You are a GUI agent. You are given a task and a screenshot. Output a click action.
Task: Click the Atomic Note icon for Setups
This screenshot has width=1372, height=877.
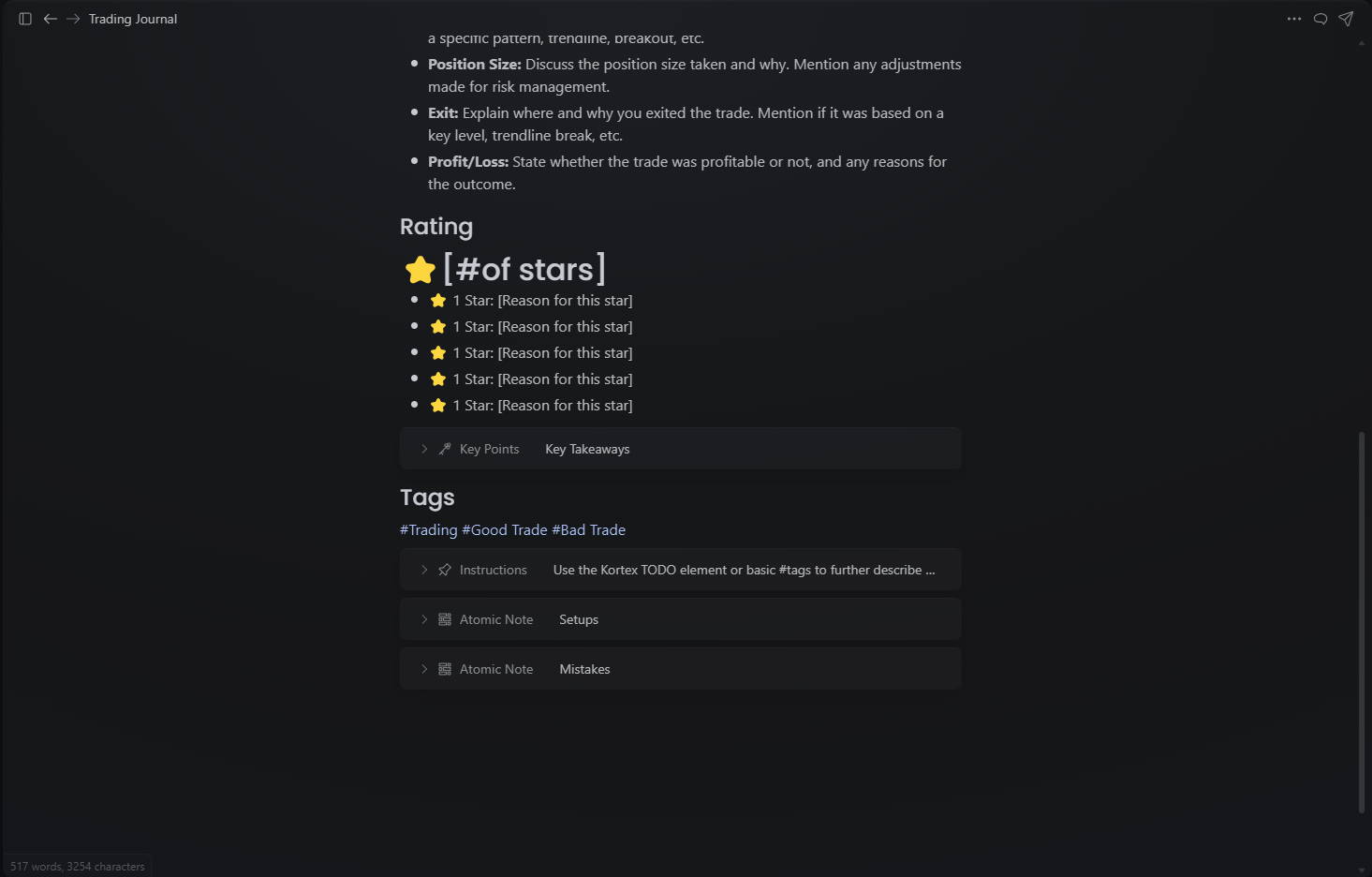445,619
